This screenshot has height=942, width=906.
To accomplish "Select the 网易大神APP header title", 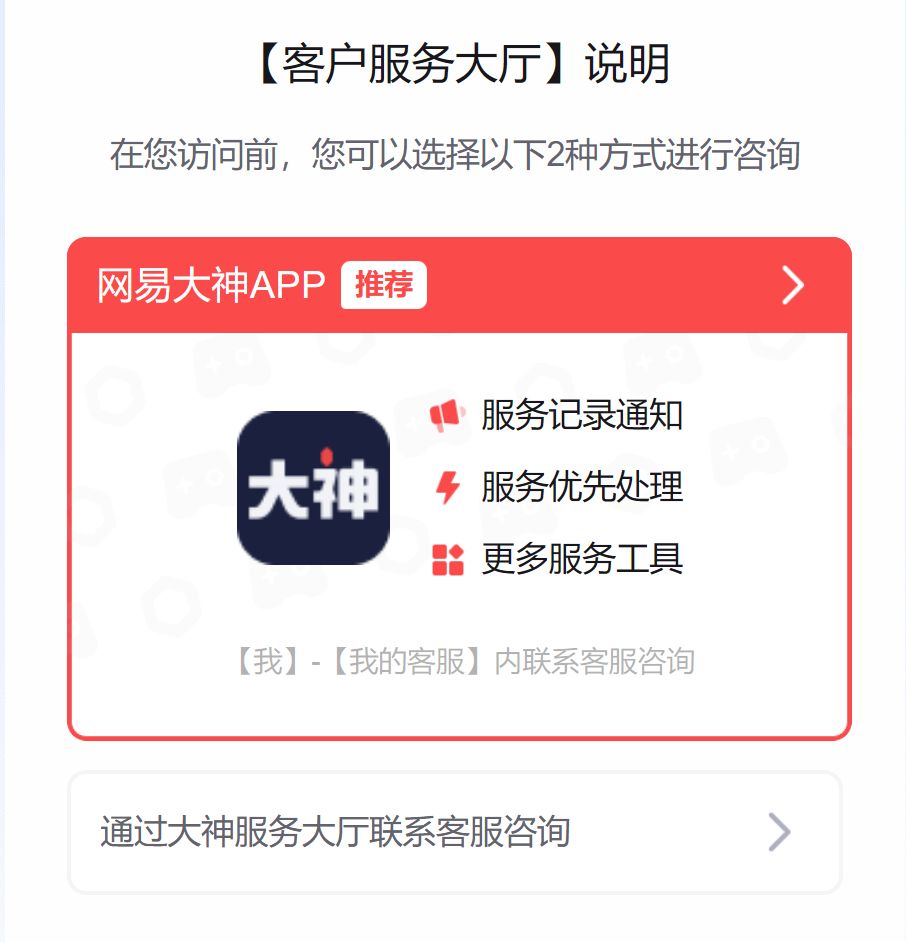I will click(211, 285).
